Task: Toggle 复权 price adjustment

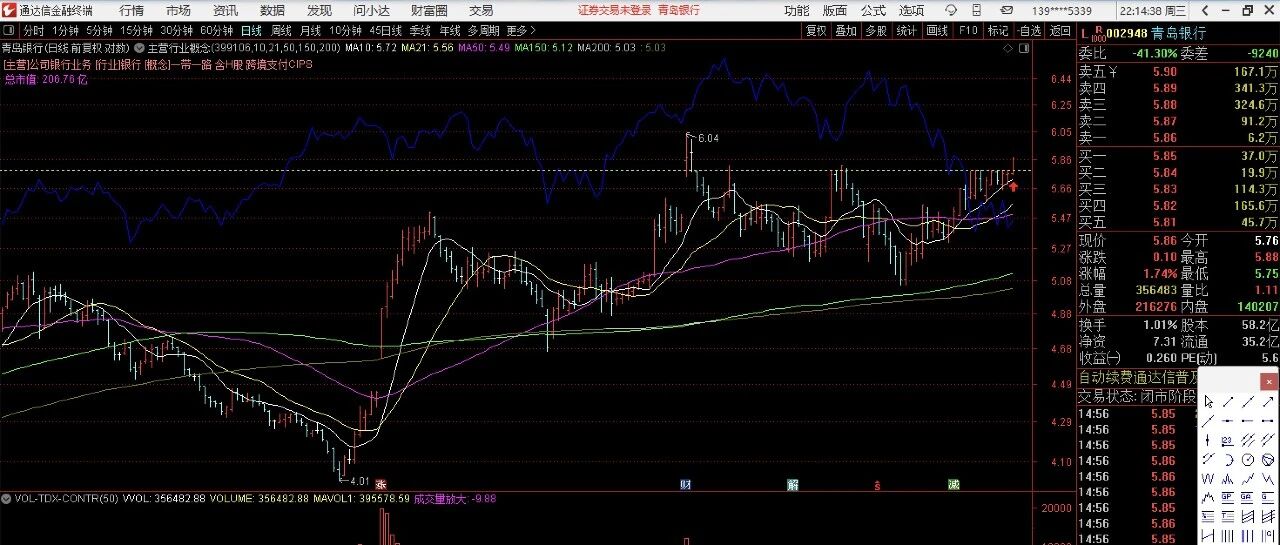Action: (816, 31)
